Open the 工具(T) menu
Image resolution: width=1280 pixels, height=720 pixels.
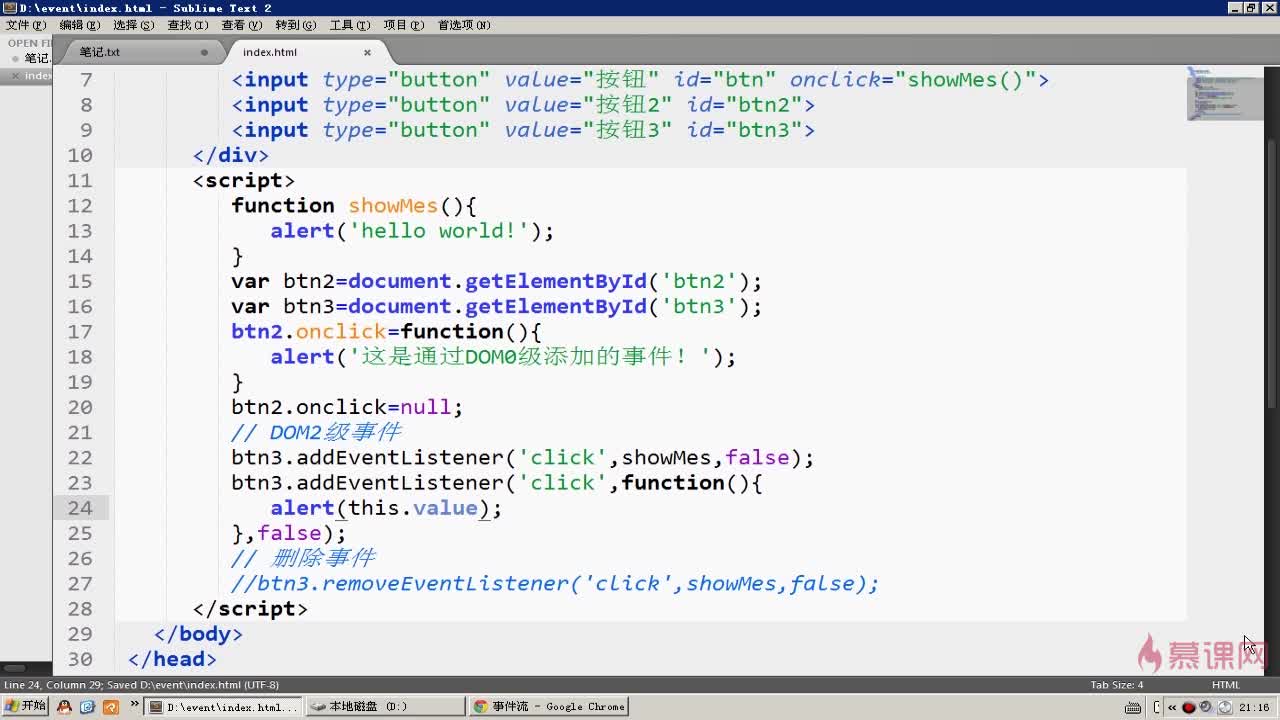[350, 25]
